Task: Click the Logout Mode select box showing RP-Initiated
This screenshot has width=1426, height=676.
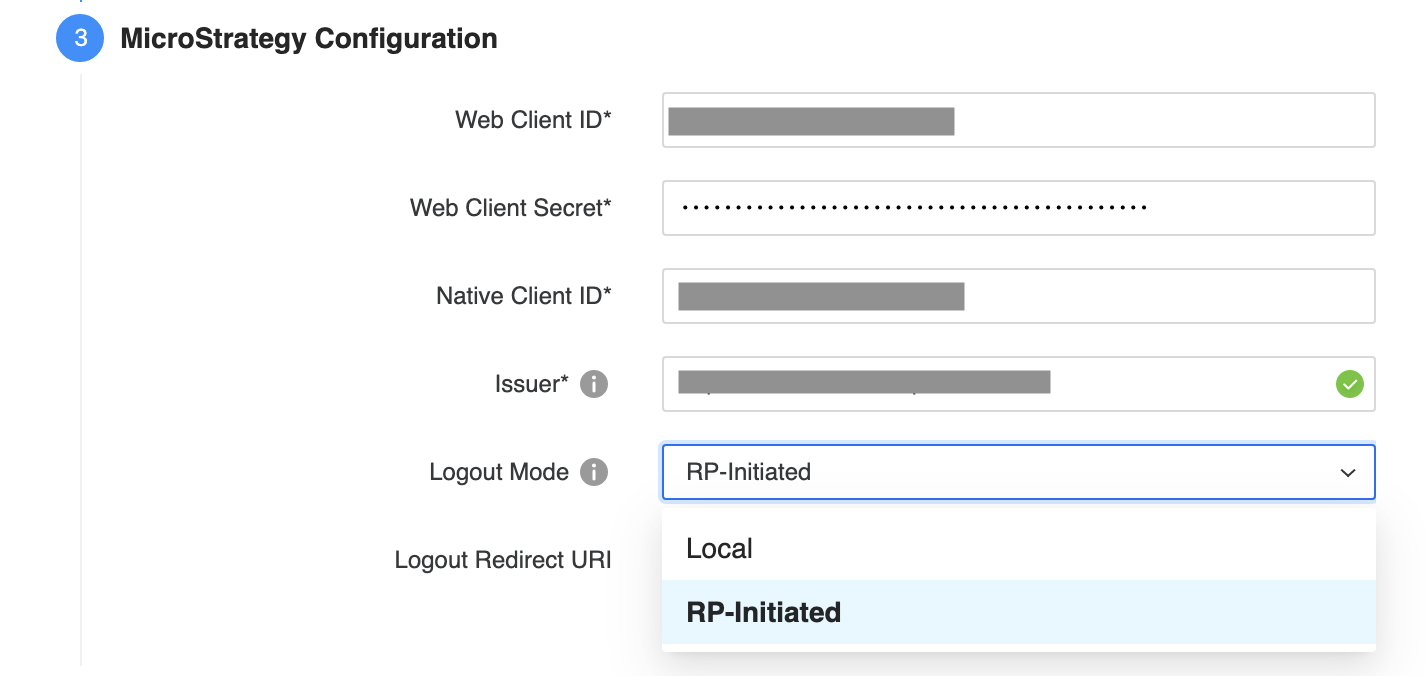Action: coord(1000,472)
